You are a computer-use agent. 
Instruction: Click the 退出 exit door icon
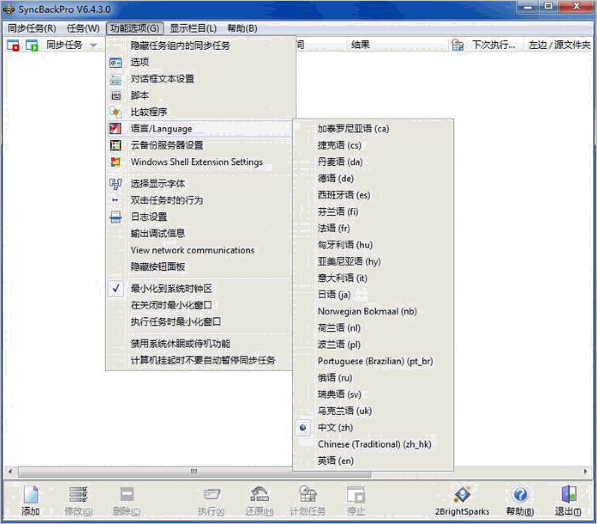click(568, 494)
